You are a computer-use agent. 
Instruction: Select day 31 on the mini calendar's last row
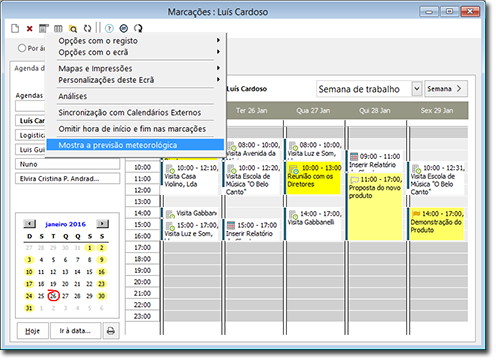(x=29, y=308)
